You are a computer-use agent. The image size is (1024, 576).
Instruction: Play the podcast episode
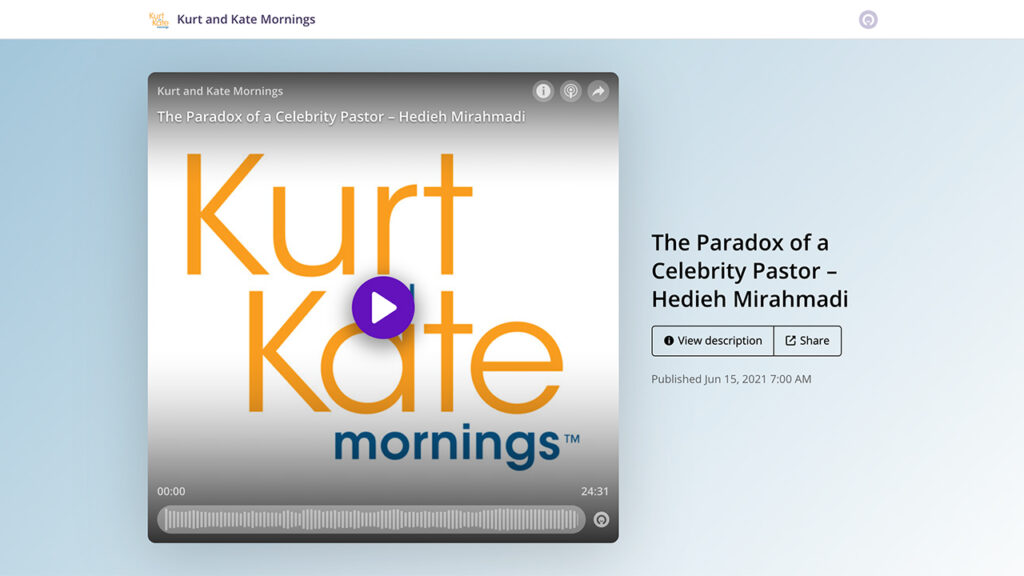(383, 307)
